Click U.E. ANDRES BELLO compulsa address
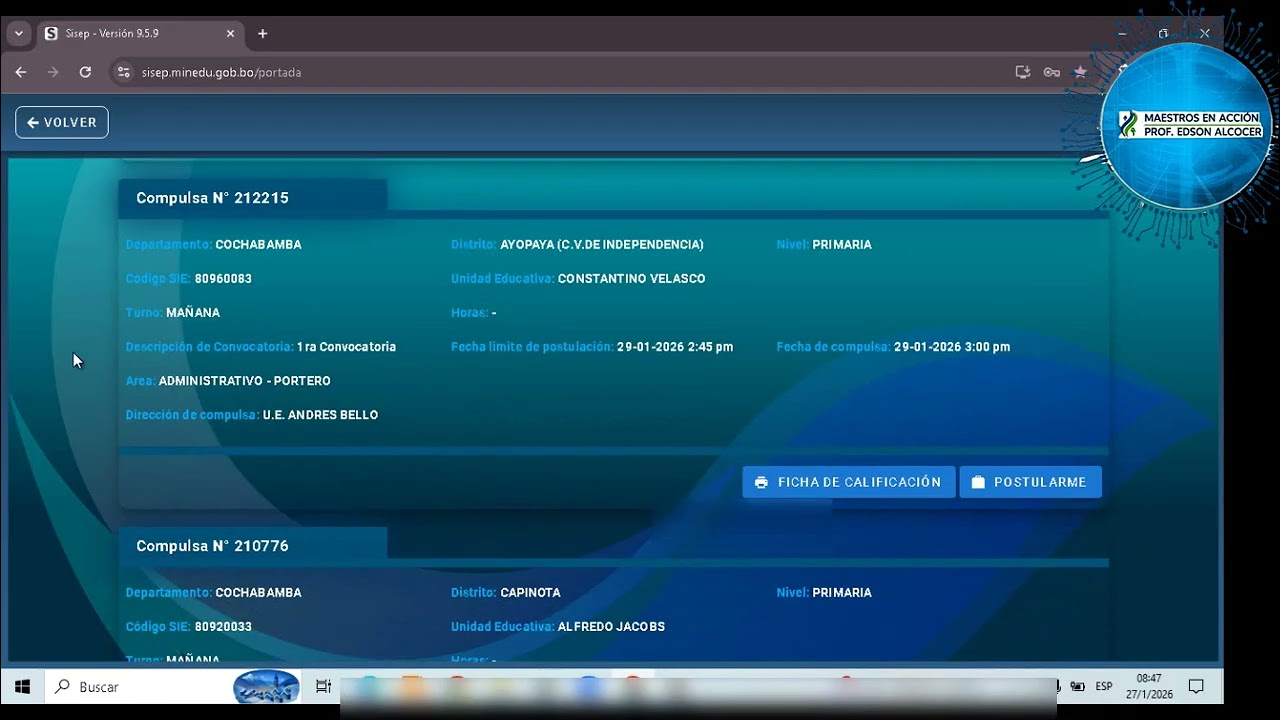 click(x=320, y=415)
